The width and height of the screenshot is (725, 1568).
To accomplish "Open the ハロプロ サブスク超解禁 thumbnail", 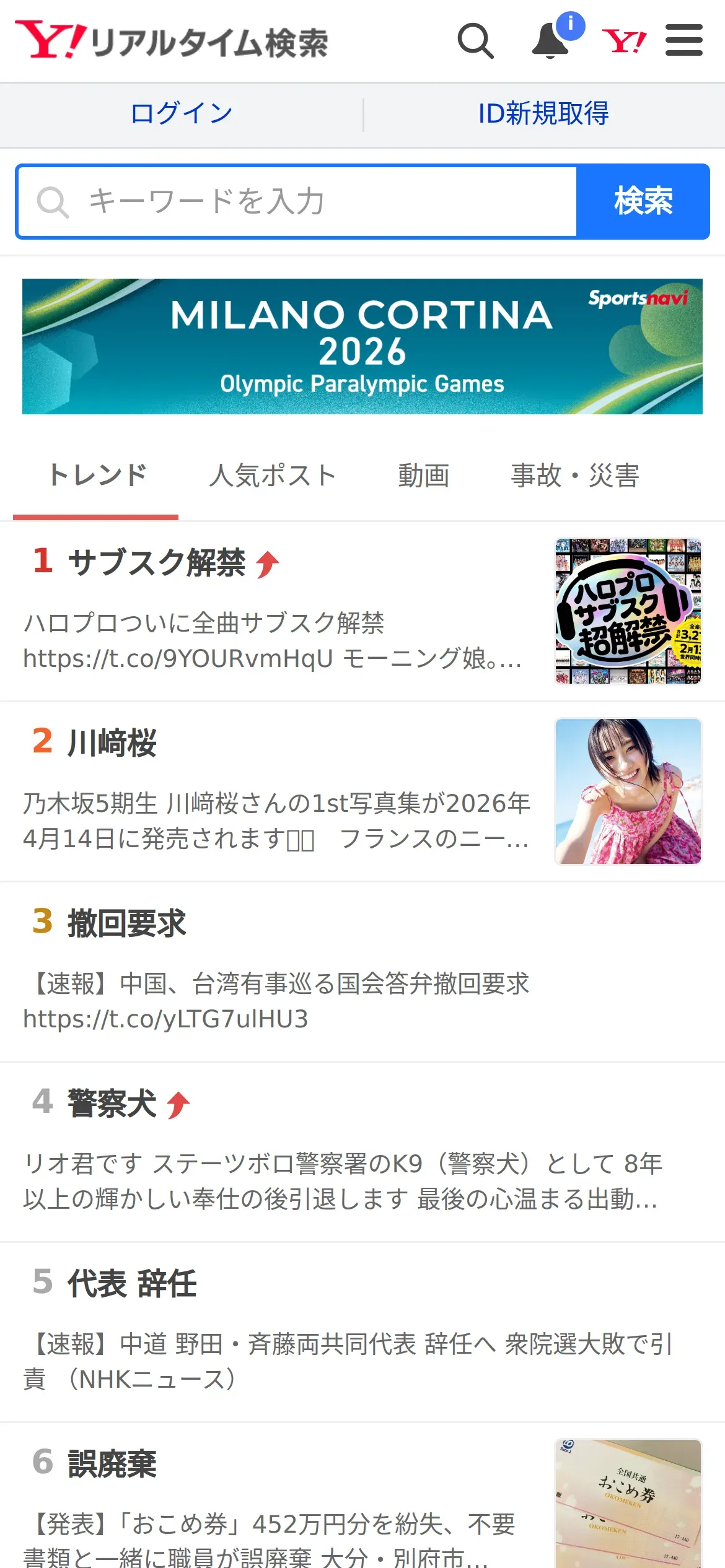I will [628, 611].
